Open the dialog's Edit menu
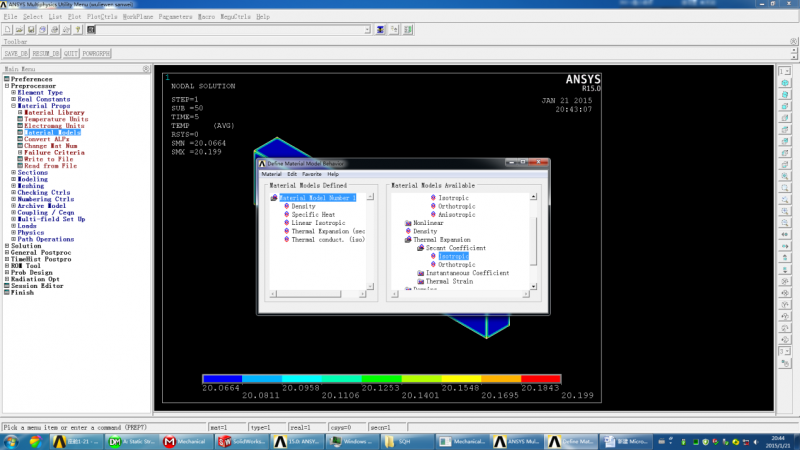Viewport: 800px width, 450px height. point(292,174)
